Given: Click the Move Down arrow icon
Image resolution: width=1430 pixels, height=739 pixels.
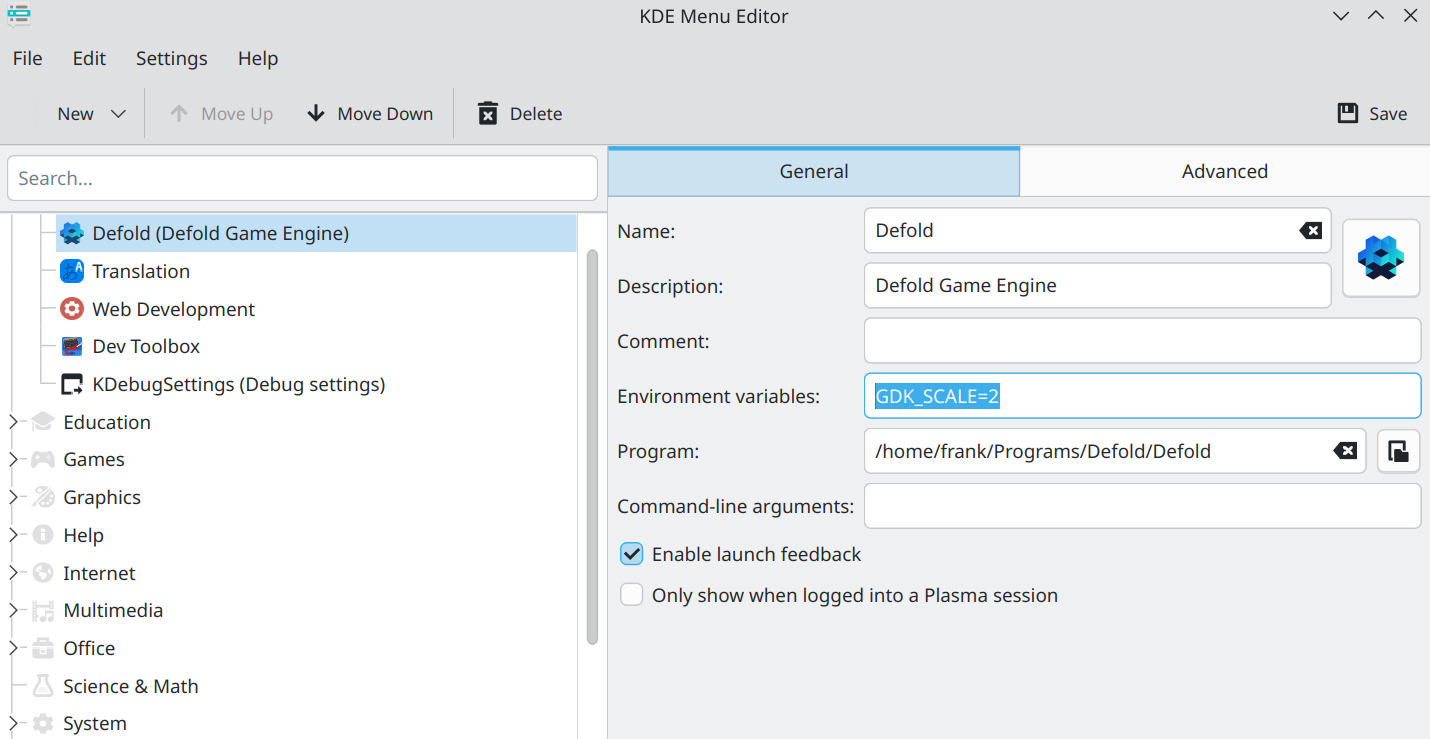Looking at the screenshot, I should 316,113.
